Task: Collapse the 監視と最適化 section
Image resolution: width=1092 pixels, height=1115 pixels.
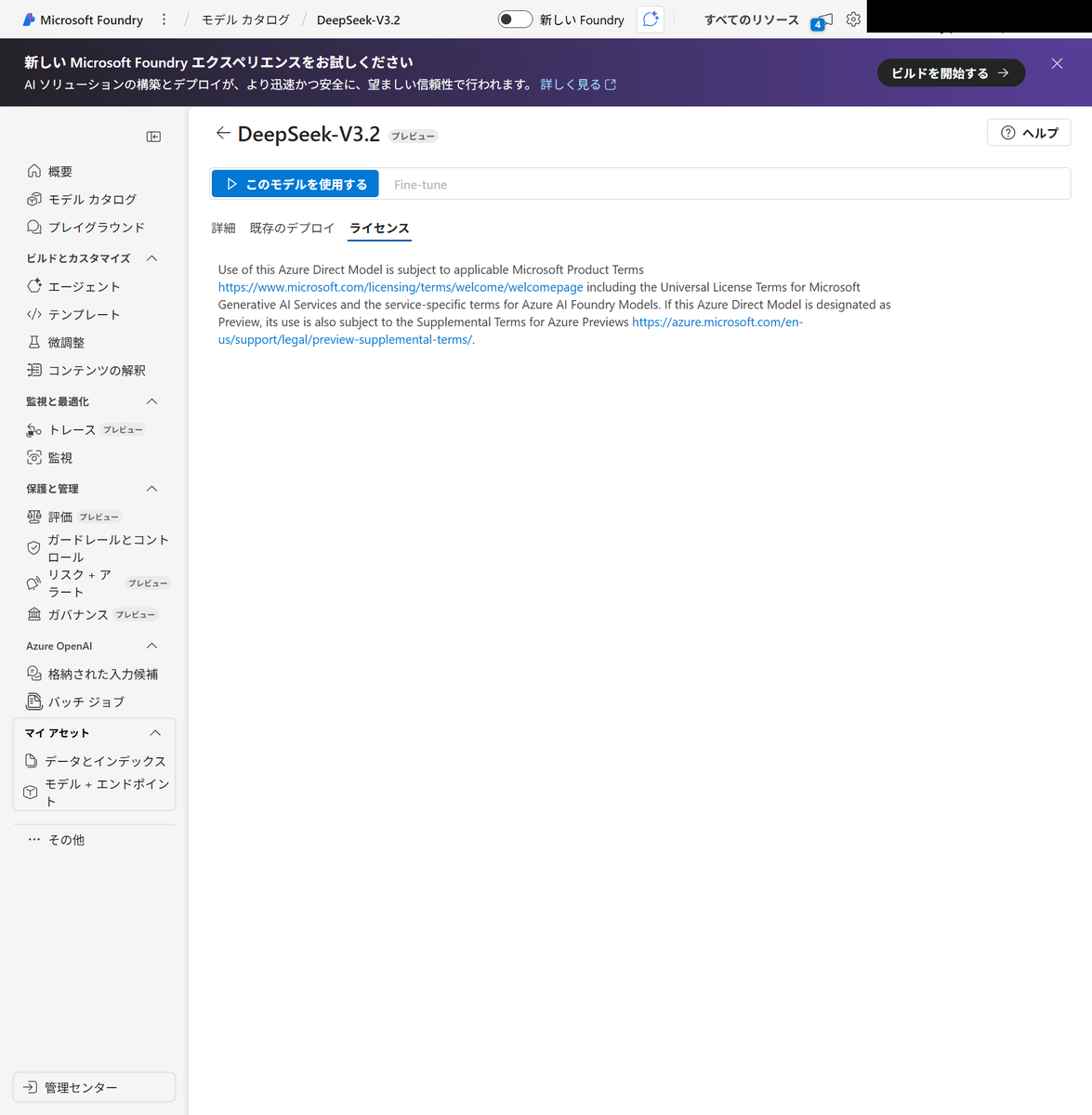Action: [152, 401]
